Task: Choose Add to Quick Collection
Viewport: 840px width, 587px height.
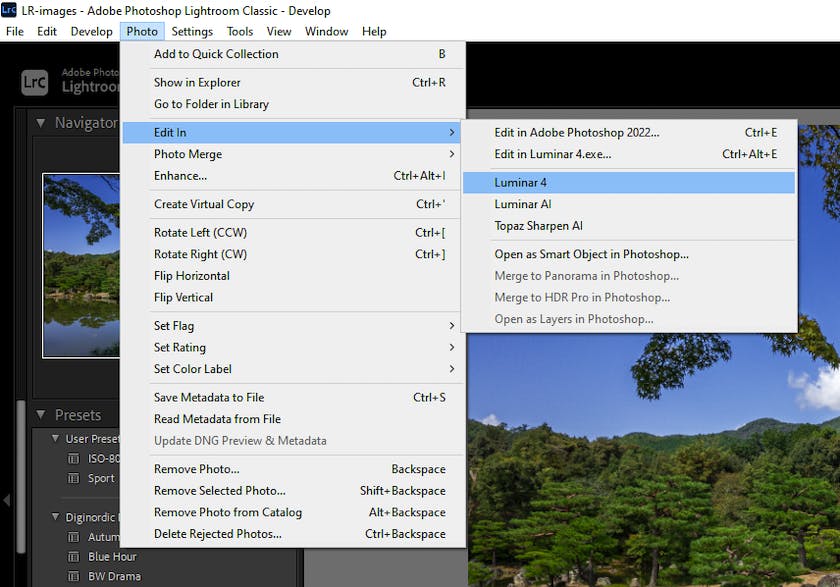Action: point(292,54)
